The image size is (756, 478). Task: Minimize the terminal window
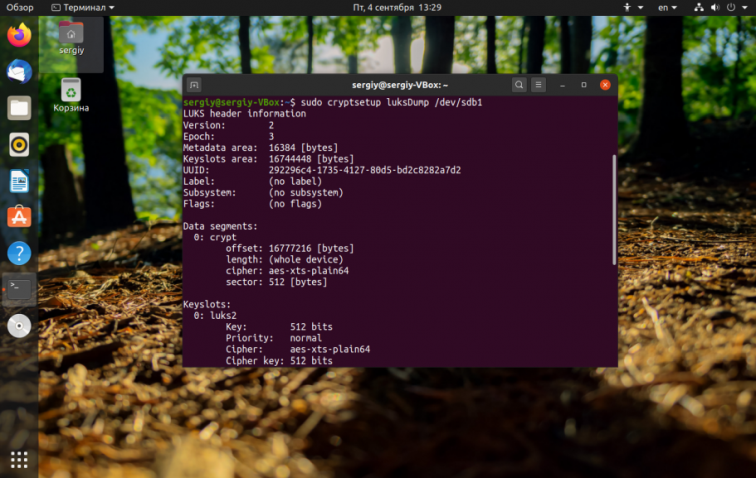(562, 85)
